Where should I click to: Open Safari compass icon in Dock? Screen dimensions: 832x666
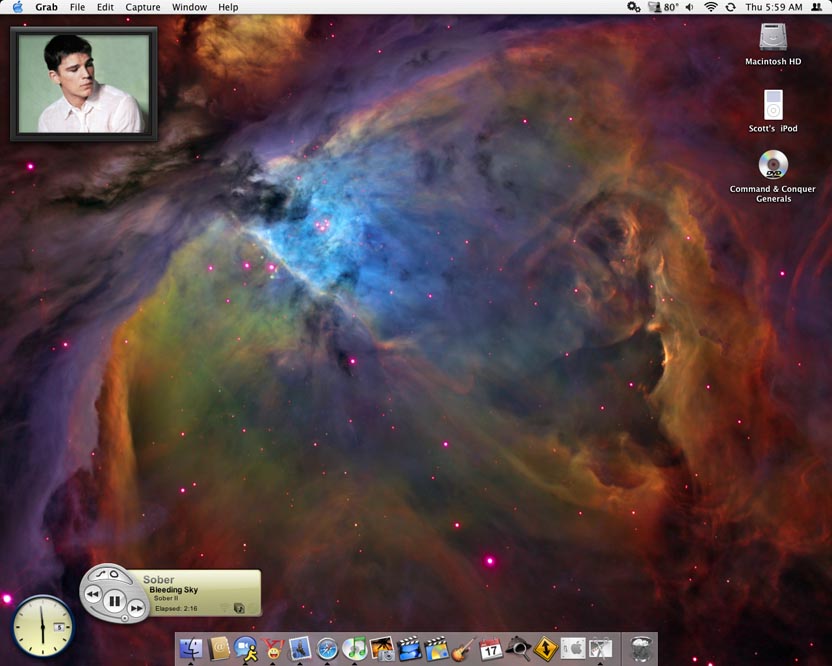pos(327,648)
